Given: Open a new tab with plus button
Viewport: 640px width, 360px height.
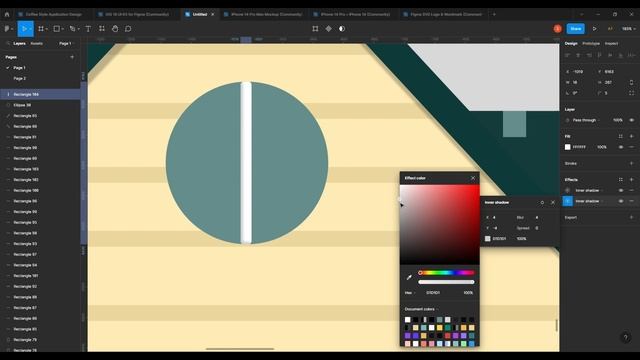Looking at the screenshot, I should pos(494,14).
